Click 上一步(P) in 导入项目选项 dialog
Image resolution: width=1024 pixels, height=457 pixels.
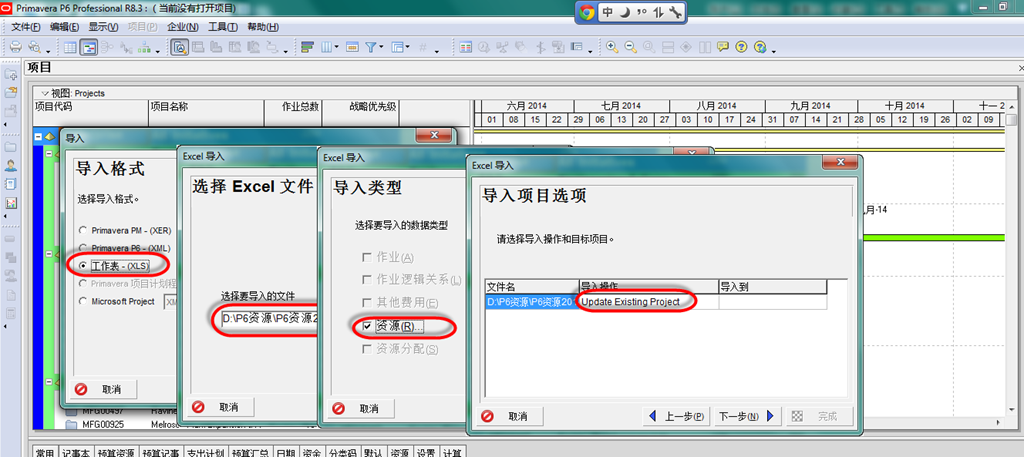coord(676,416)
